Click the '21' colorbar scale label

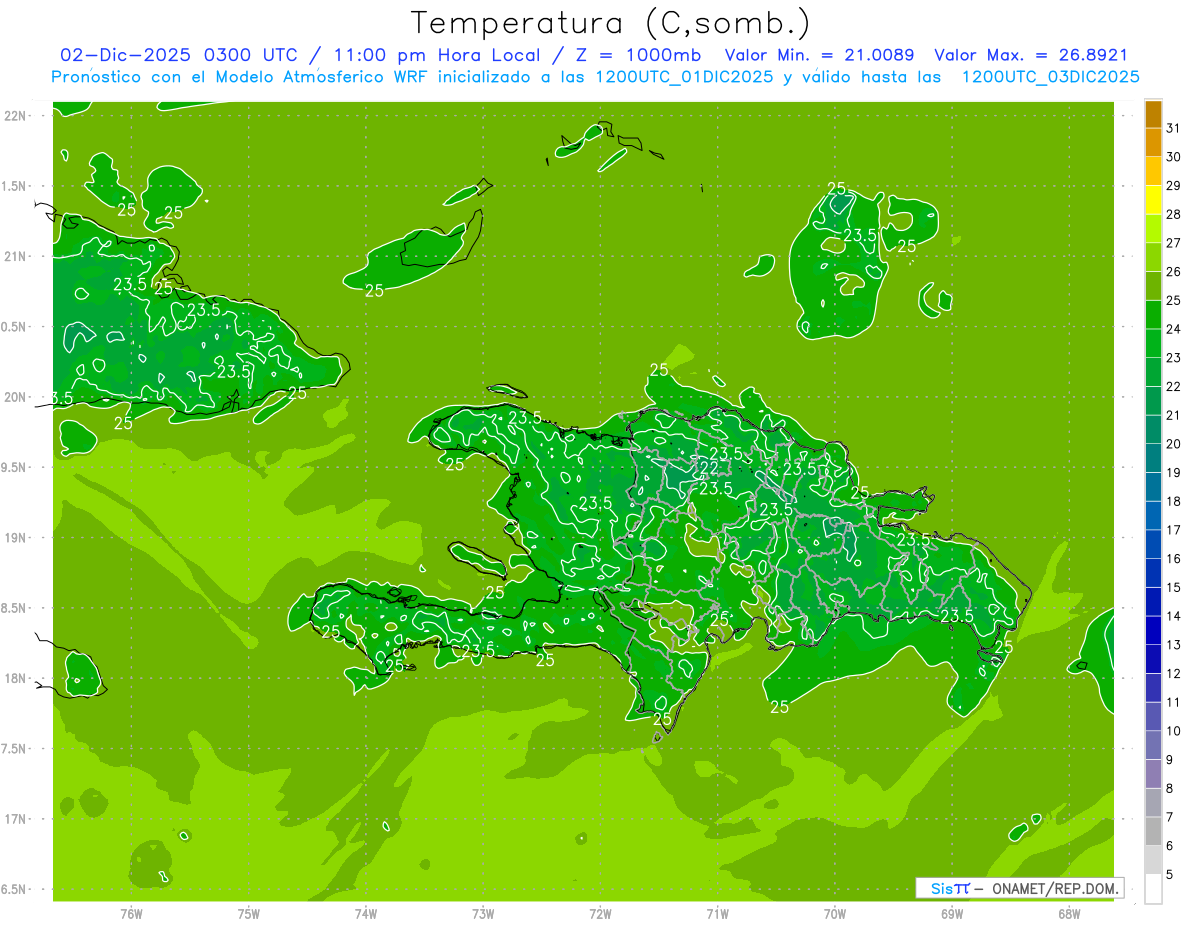[x=1173, y=415]
